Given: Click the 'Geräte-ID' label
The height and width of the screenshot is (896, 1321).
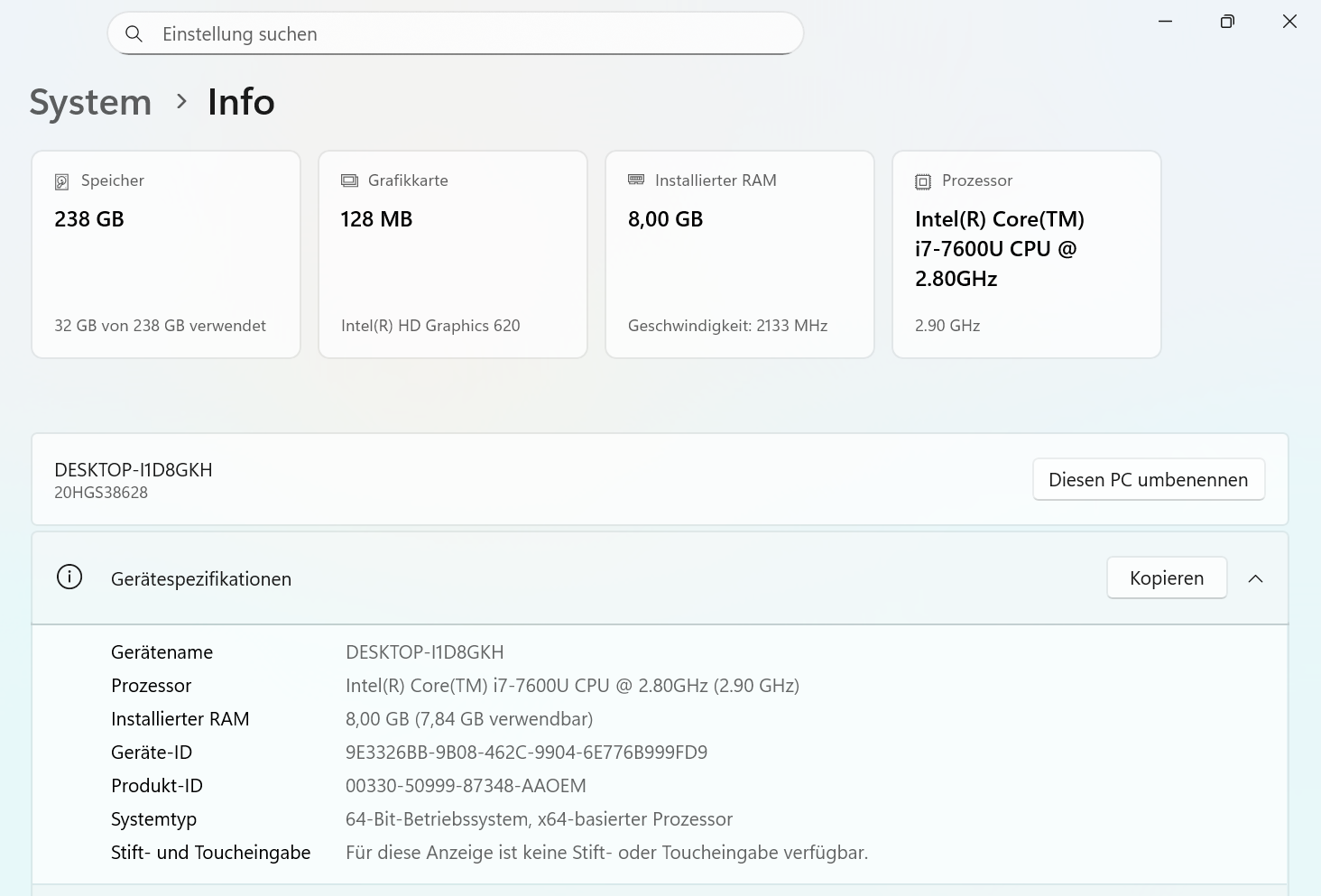Looking at the screenshot, I should click(152, 753).
